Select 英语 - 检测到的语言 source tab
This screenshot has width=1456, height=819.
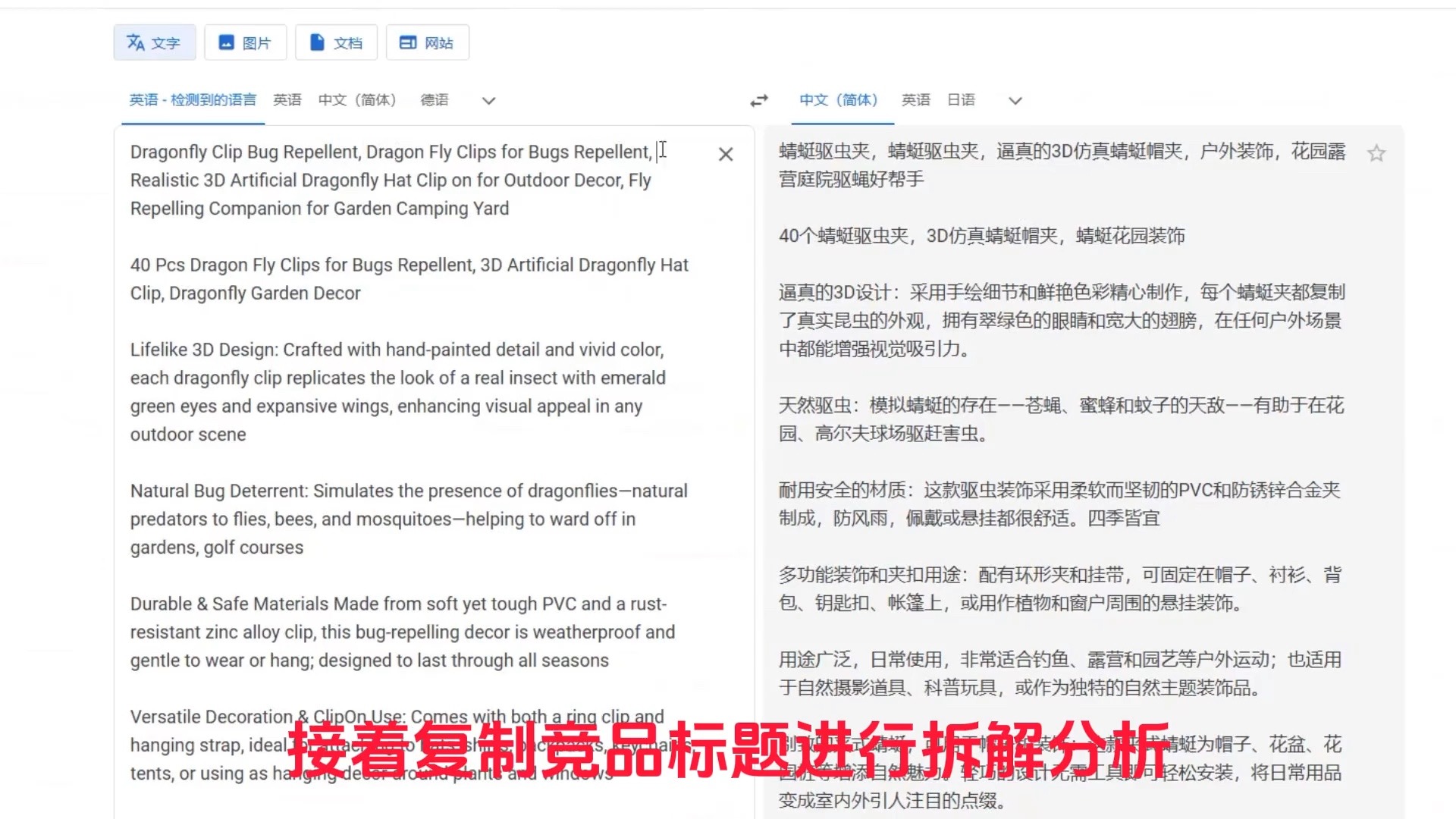coord(193,100)
